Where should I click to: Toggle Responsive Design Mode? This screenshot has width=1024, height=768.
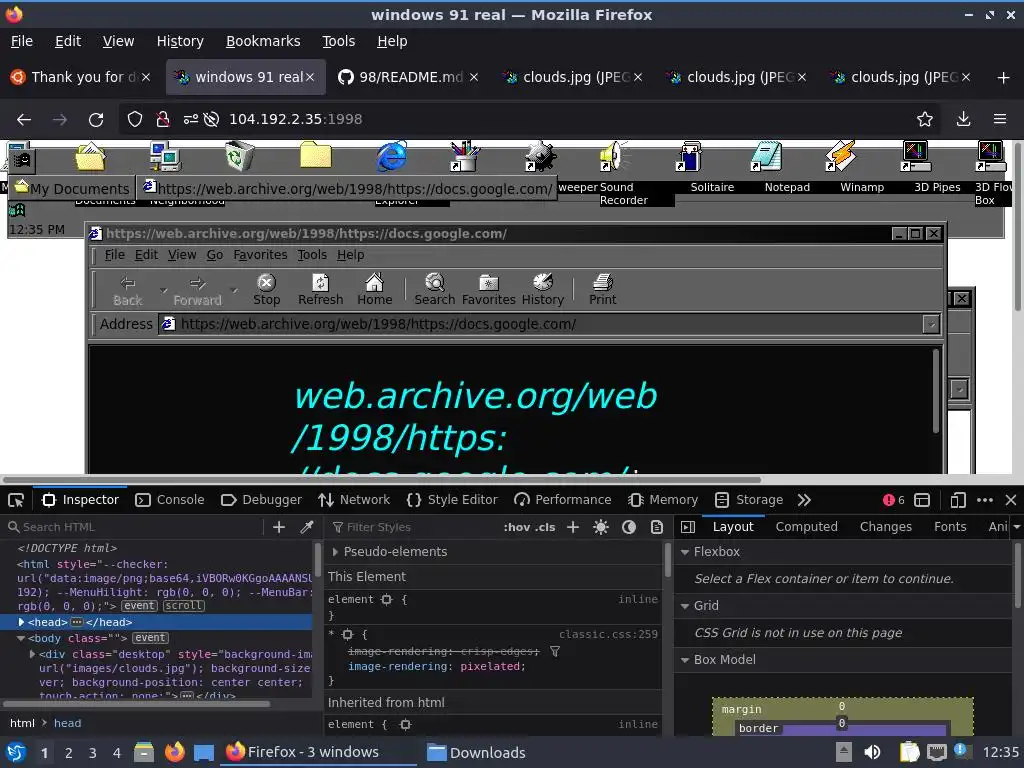957,500
